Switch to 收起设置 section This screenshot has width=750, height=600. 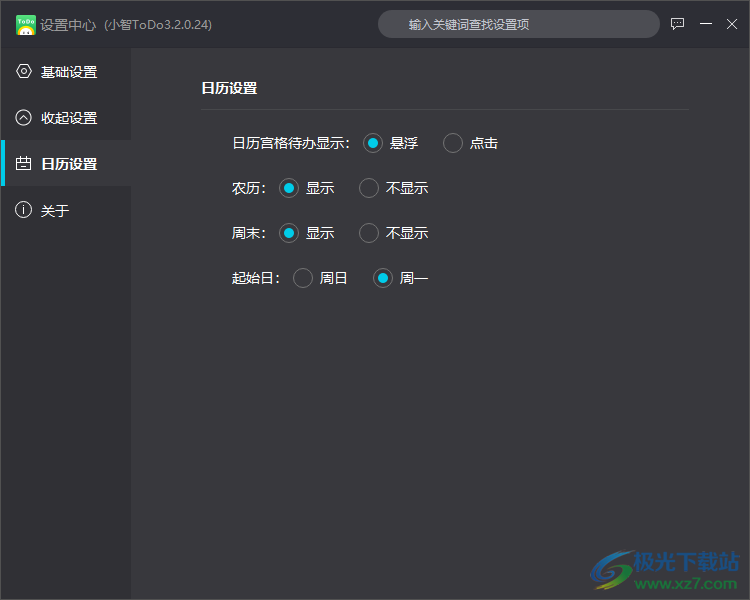(x=66, y=117)
